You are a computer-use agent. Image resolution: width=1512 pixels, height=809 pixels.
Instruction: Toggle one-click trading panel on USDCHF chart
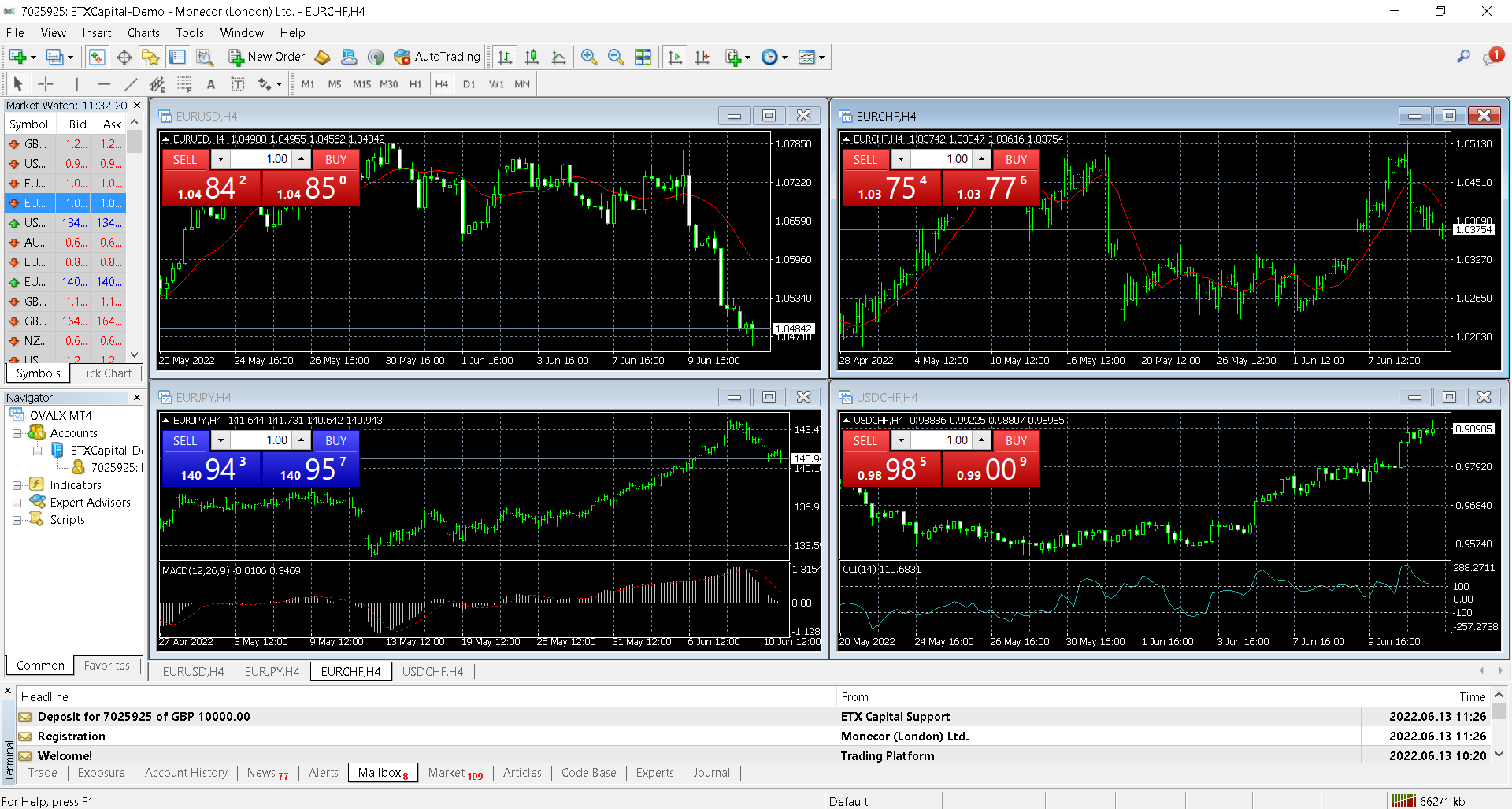pyautogui.click(x=846, y=421)
